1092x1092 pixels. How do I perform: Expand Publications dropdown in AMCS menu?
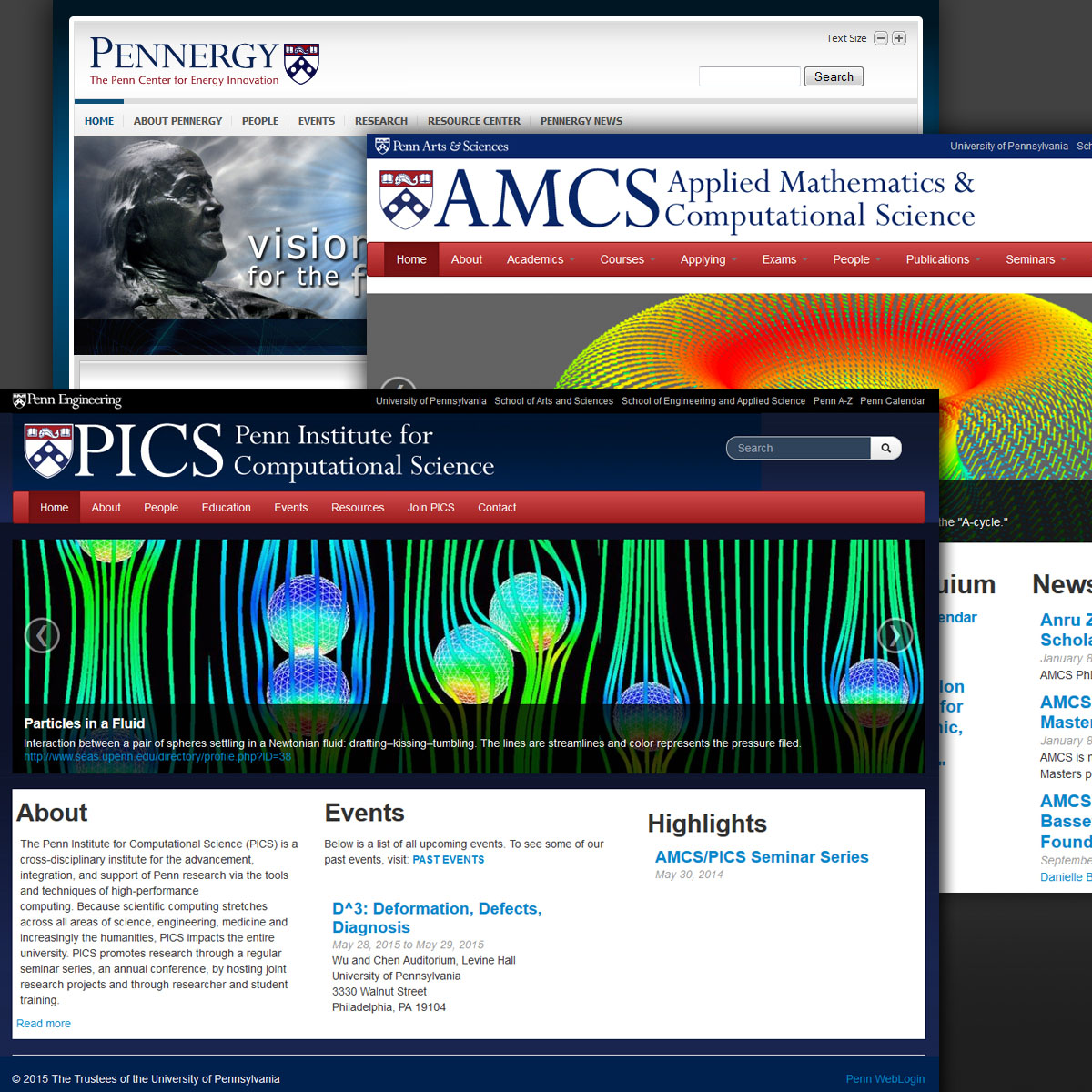click(943, 259)
